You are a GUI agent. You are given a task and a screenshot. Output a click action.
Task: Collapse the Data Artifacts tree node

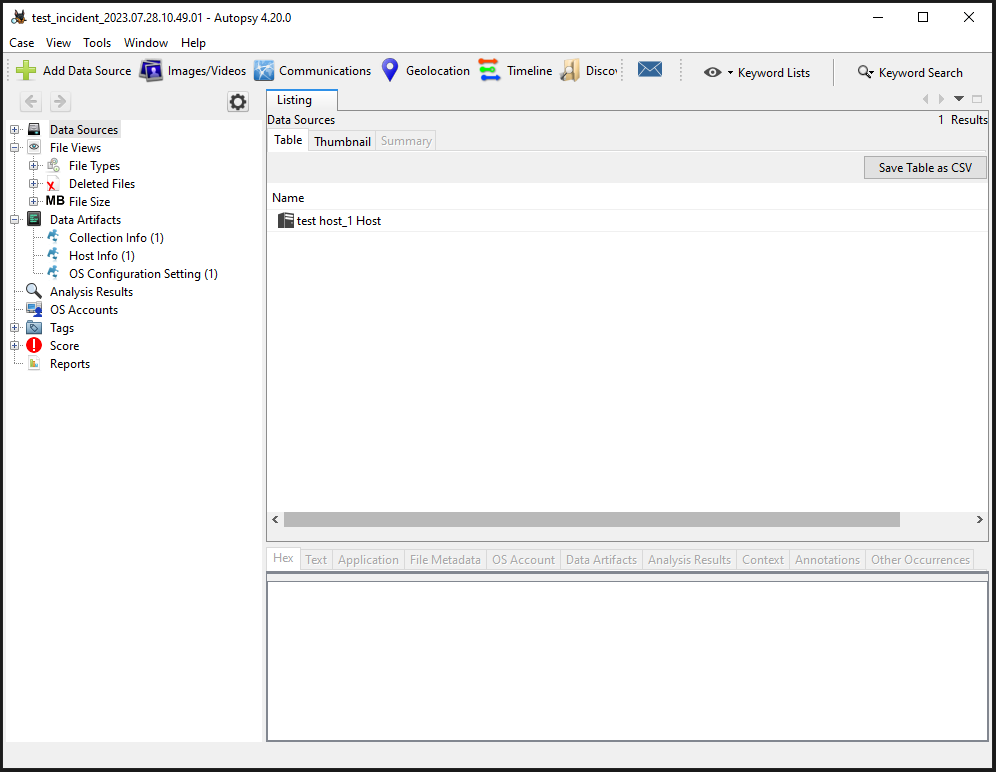click(15, 220)
